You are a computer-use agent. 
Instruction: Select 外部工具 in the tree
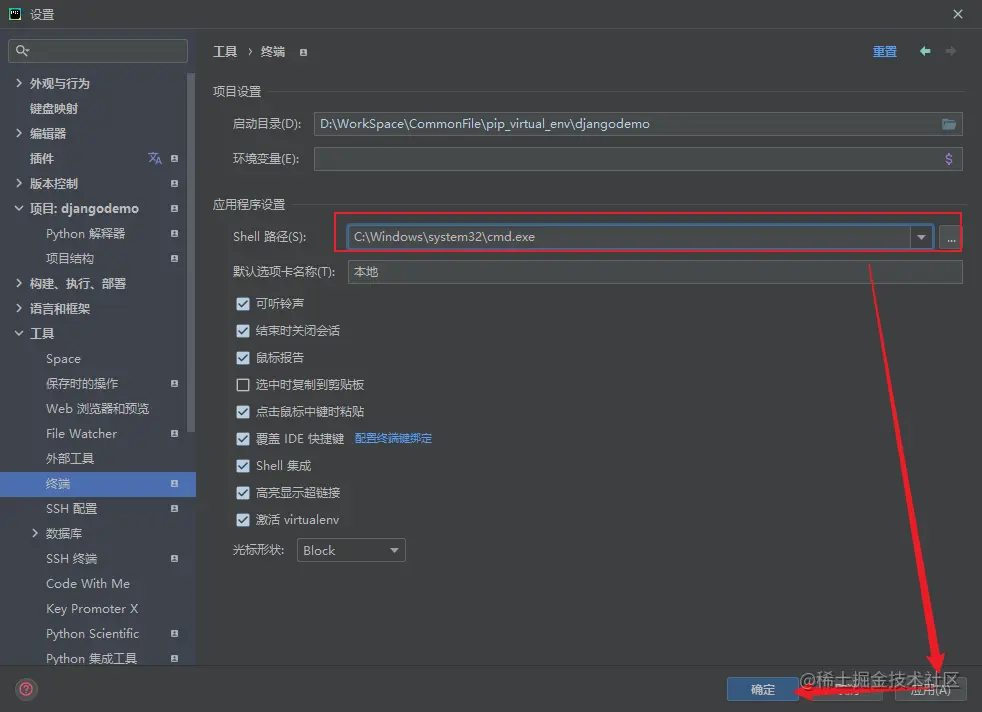point(70,458)
